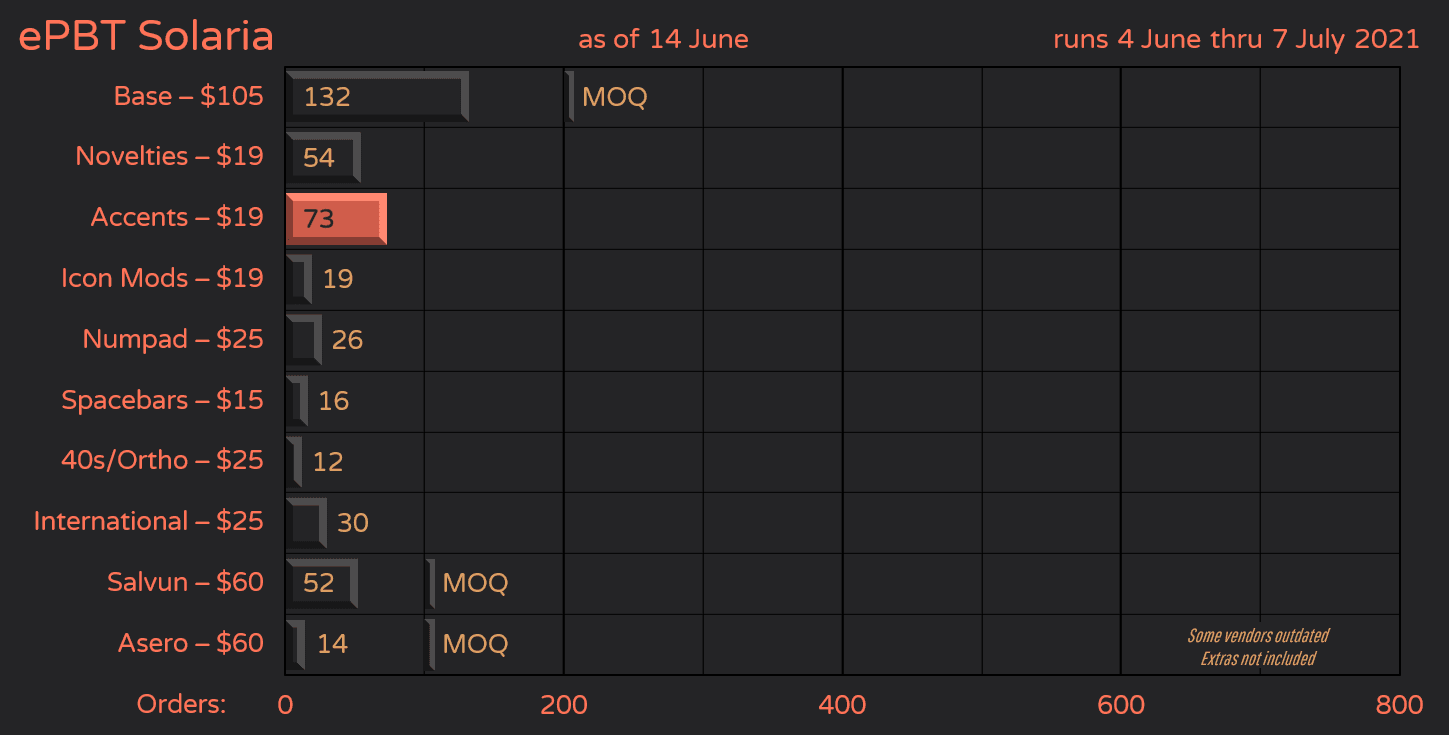Click the "Base – $105" row label
Screen dimensions: 1449x735
pos(188,96)
